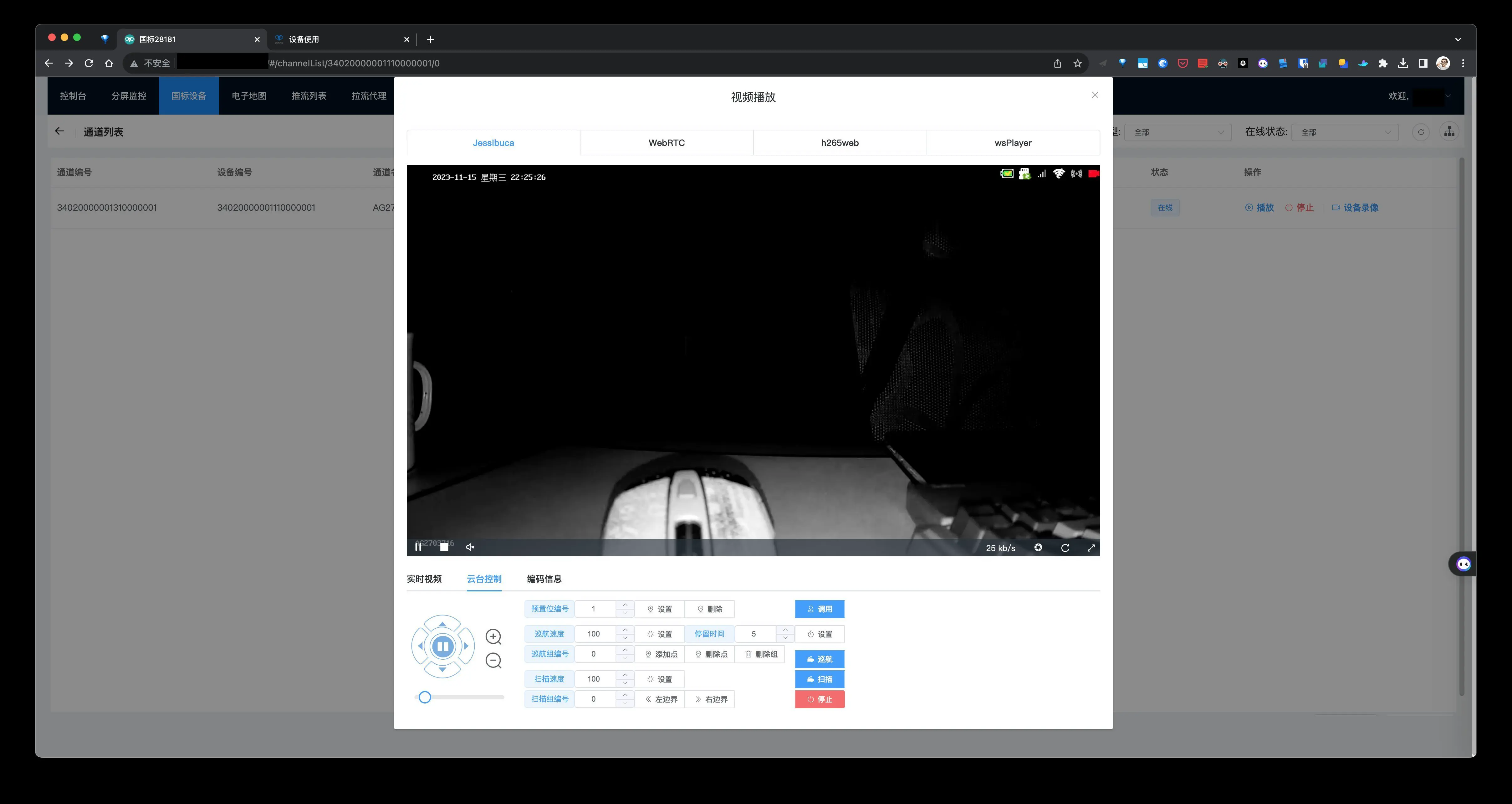Click PTZ zoom out magnifier
This screenshot has width=1512, height=804.
click(493, 661)
